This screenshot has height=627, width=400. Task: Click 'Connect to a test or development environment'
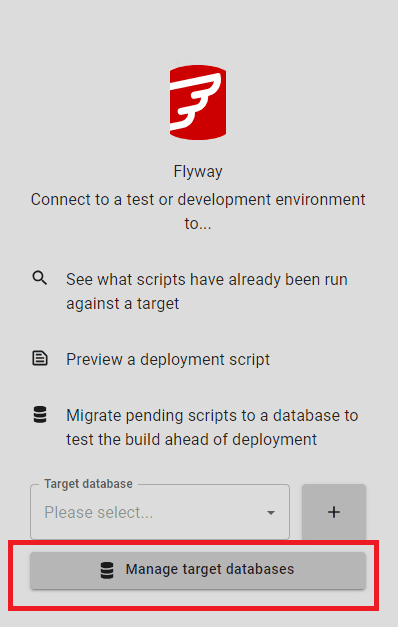(x=198, y=200)
